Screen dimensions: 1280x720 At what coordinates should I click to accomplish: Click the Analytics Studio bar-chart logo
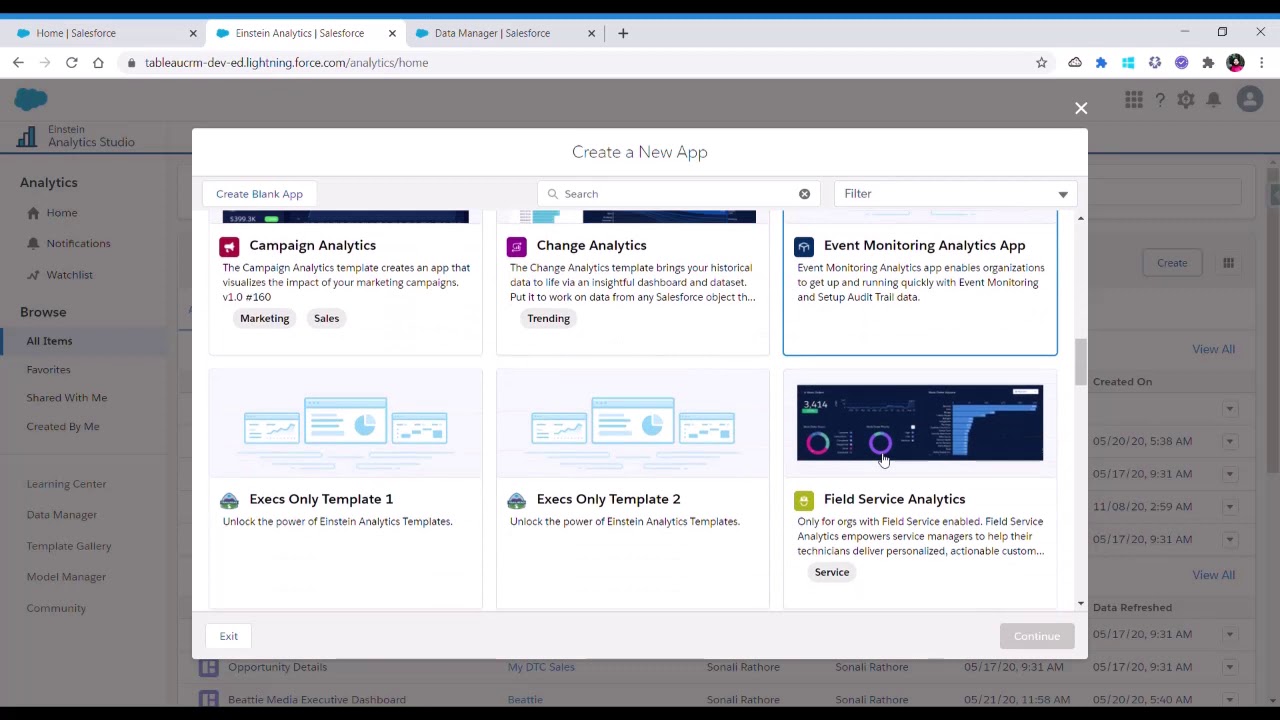click(27, 137)
